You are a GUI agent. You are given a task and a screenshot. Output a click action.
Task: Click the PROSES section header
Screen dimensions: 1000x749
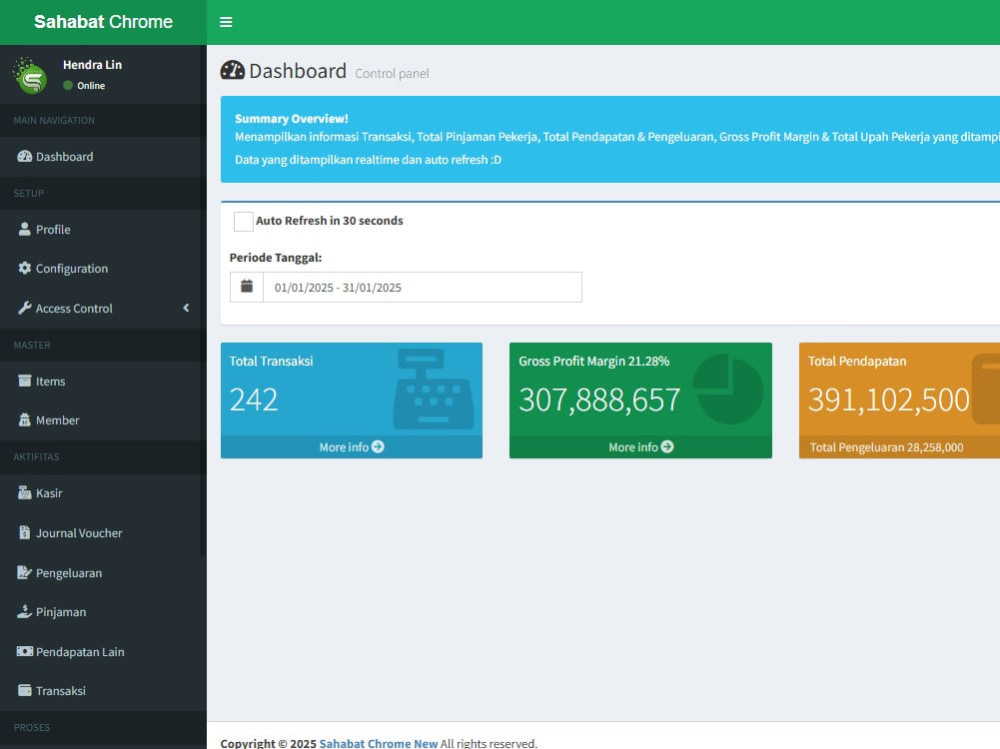click(x=32, y=727)
